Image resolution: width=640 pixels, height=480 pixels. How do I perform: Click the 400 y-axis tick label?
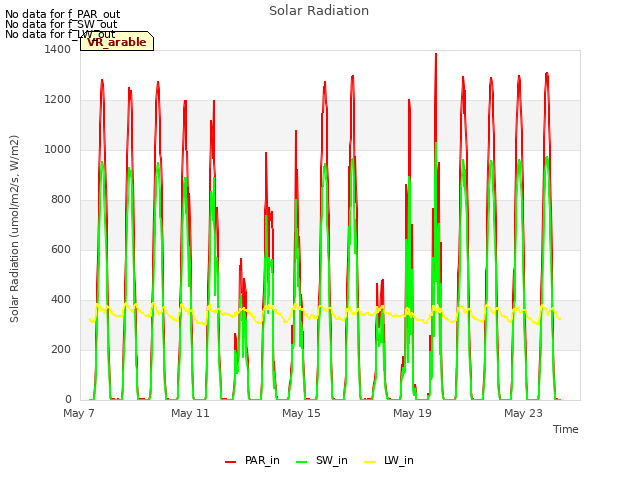[x=61, y=300]
